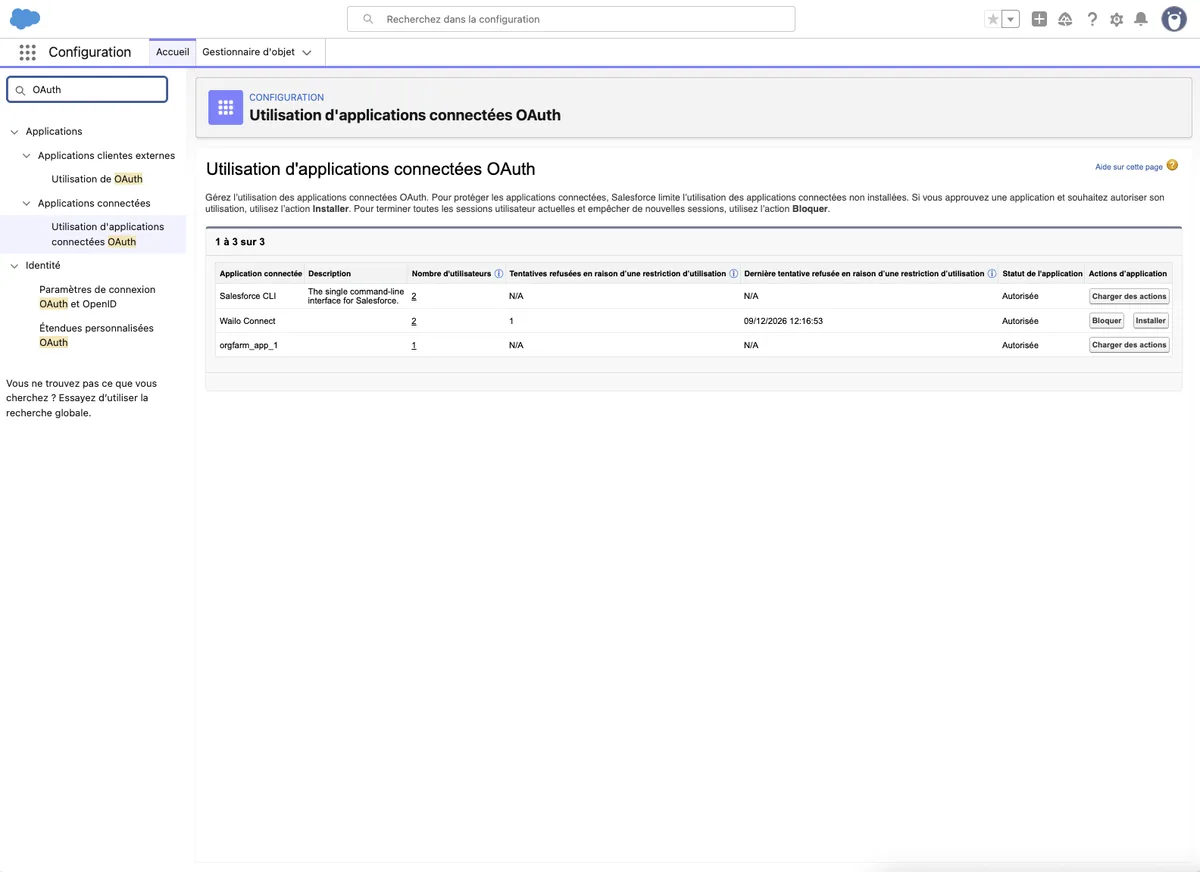The width and height of the screenshot is (1200, 872).
Task: Collapse Applications connectées node
Action: tap(26, 204)
